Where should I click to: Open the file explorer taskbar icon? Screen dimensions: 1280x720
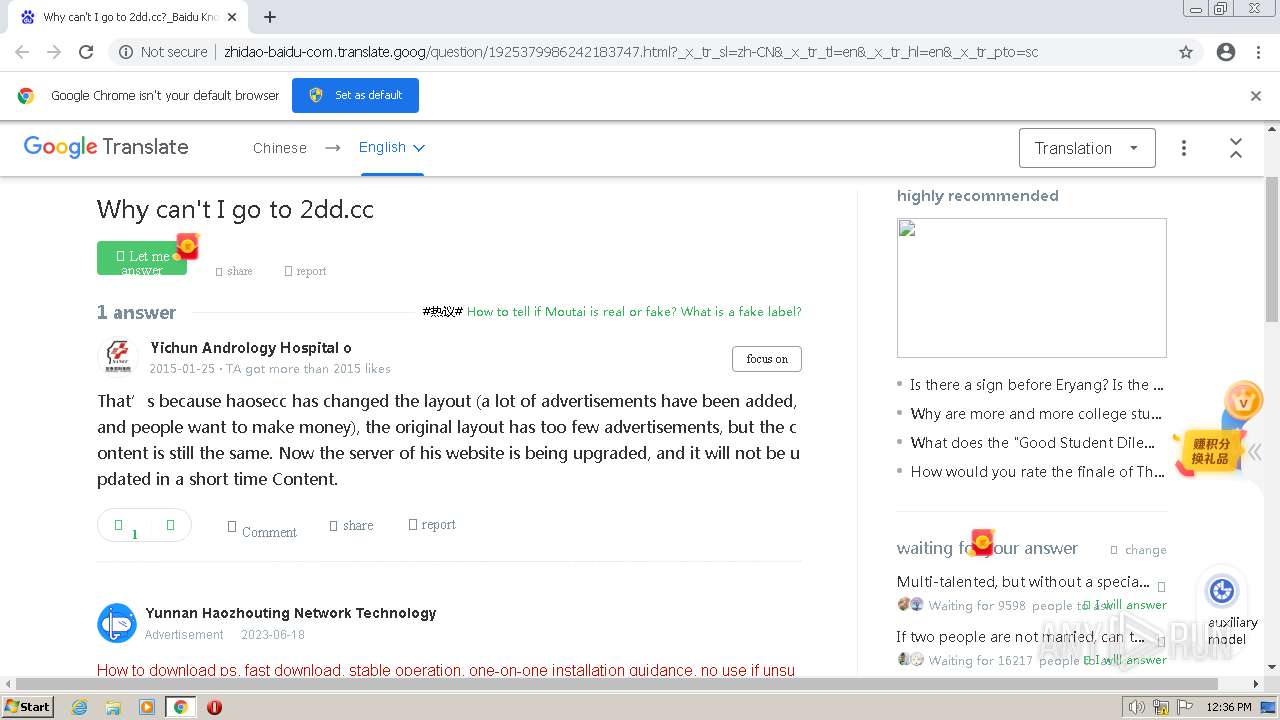point(113,707)
